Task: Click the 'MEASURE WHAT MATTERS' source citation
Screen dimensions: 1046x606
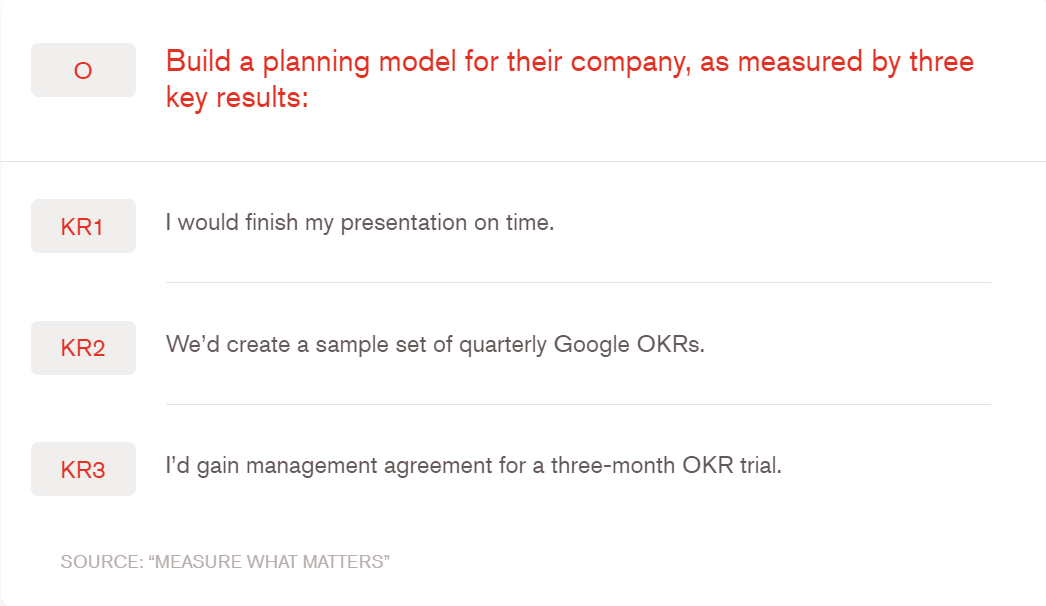Action: pos(269,561)
